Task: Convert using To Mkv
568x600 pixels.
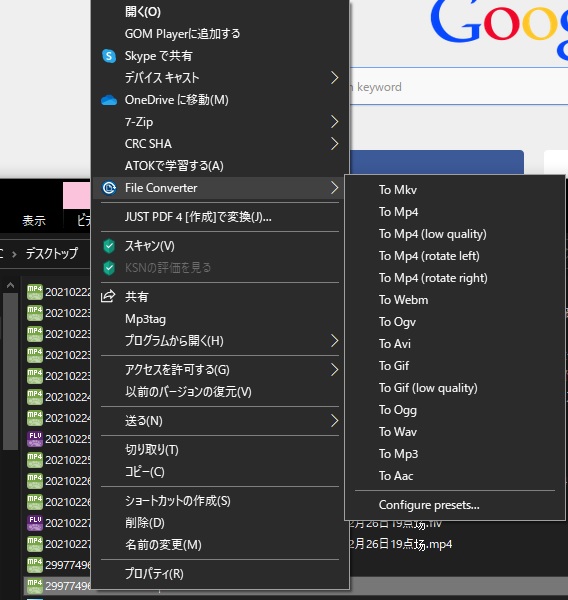Action: (455, 190)
